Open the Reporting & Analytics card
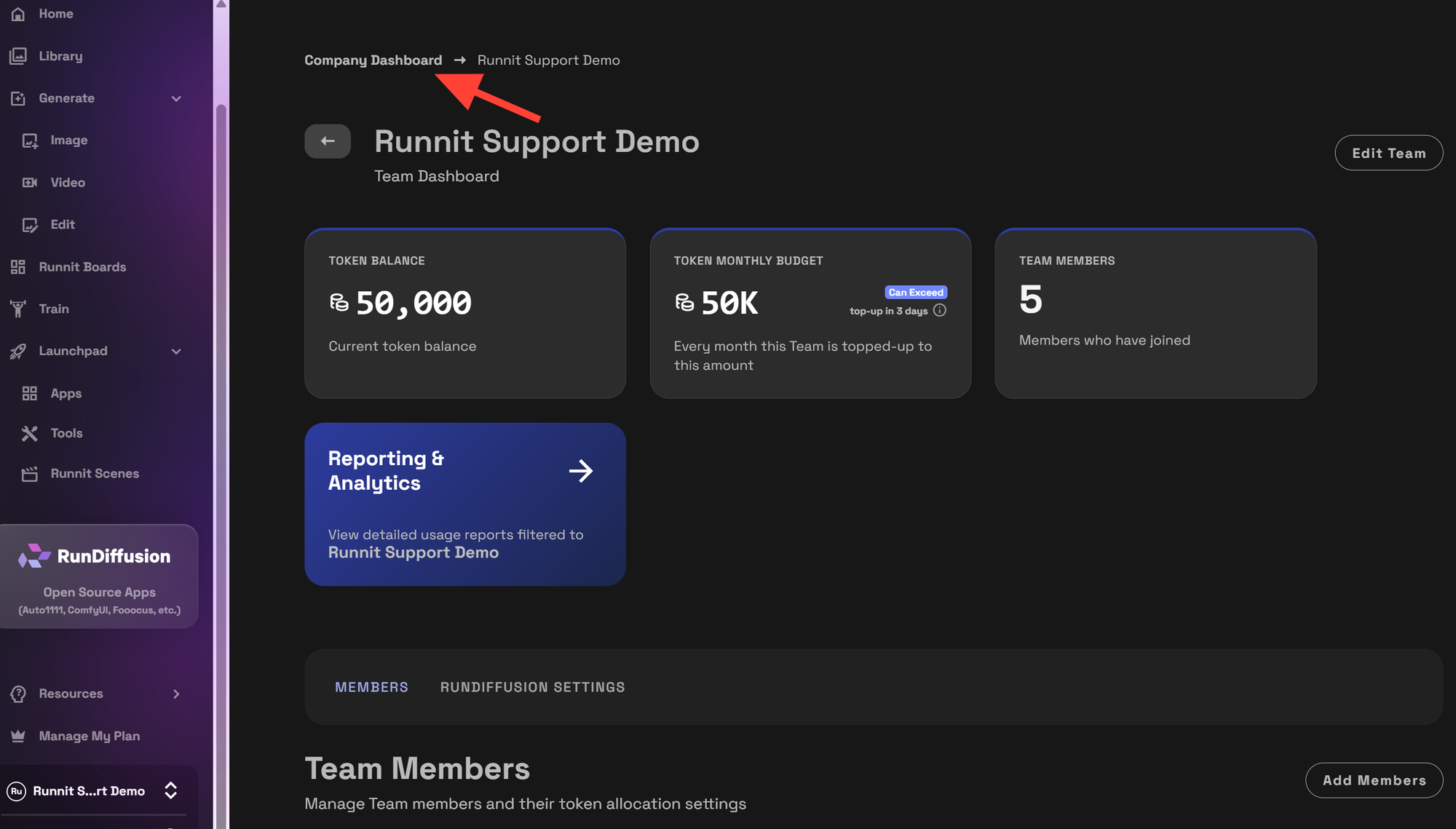Viewport: 1456px width, 829px height. click(464, 504)
